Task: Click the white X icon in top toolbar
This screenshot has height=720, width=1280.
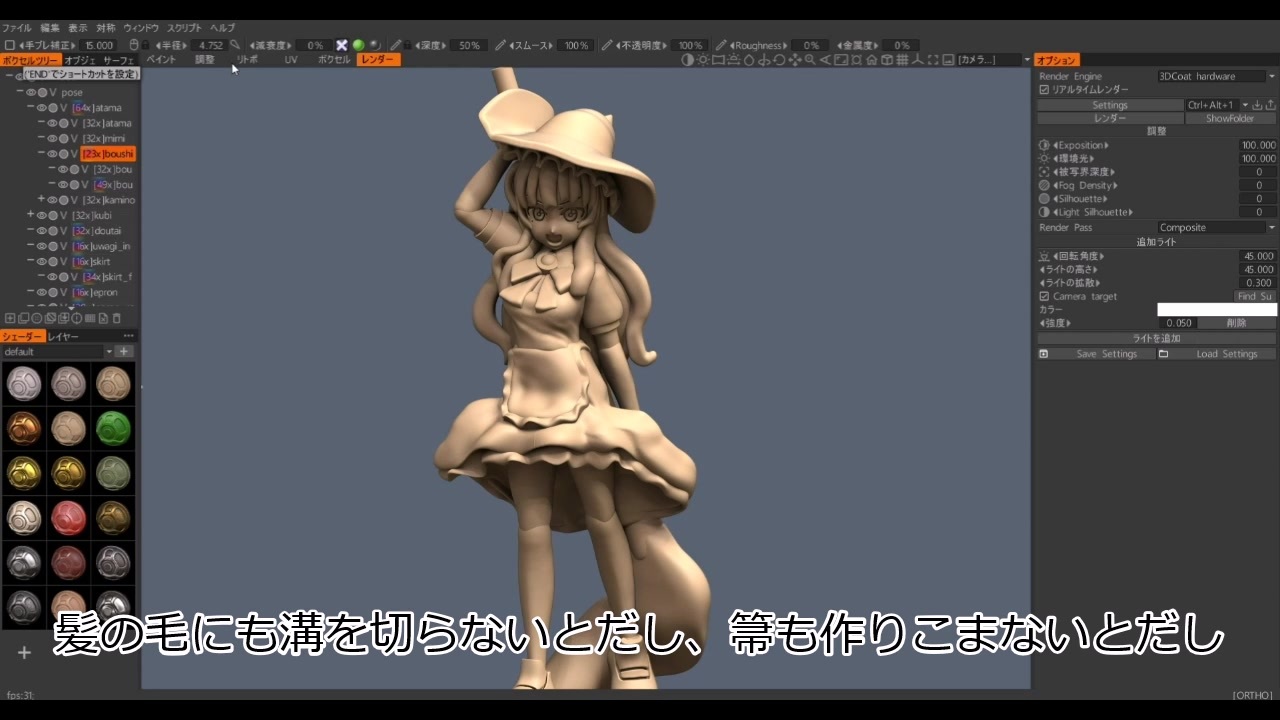Action: [342, 45]
